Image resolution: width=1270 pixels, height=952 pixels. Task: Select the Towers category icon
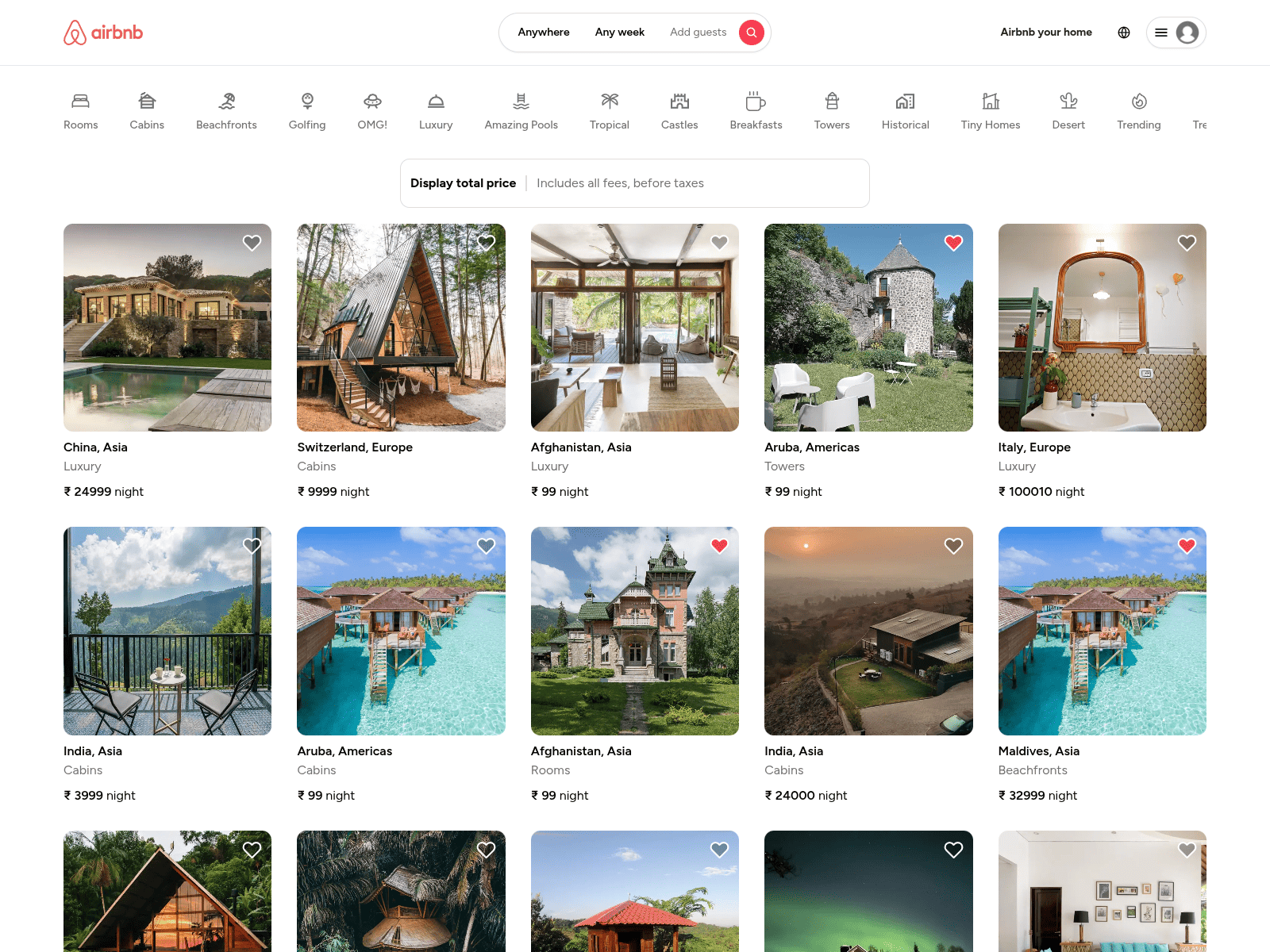point(832,101)
